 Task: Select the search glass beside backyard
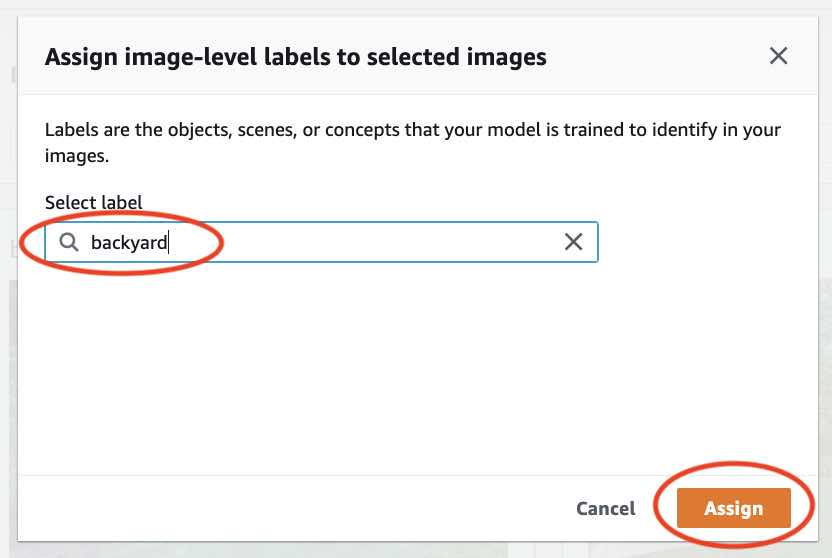coord(68,242)
